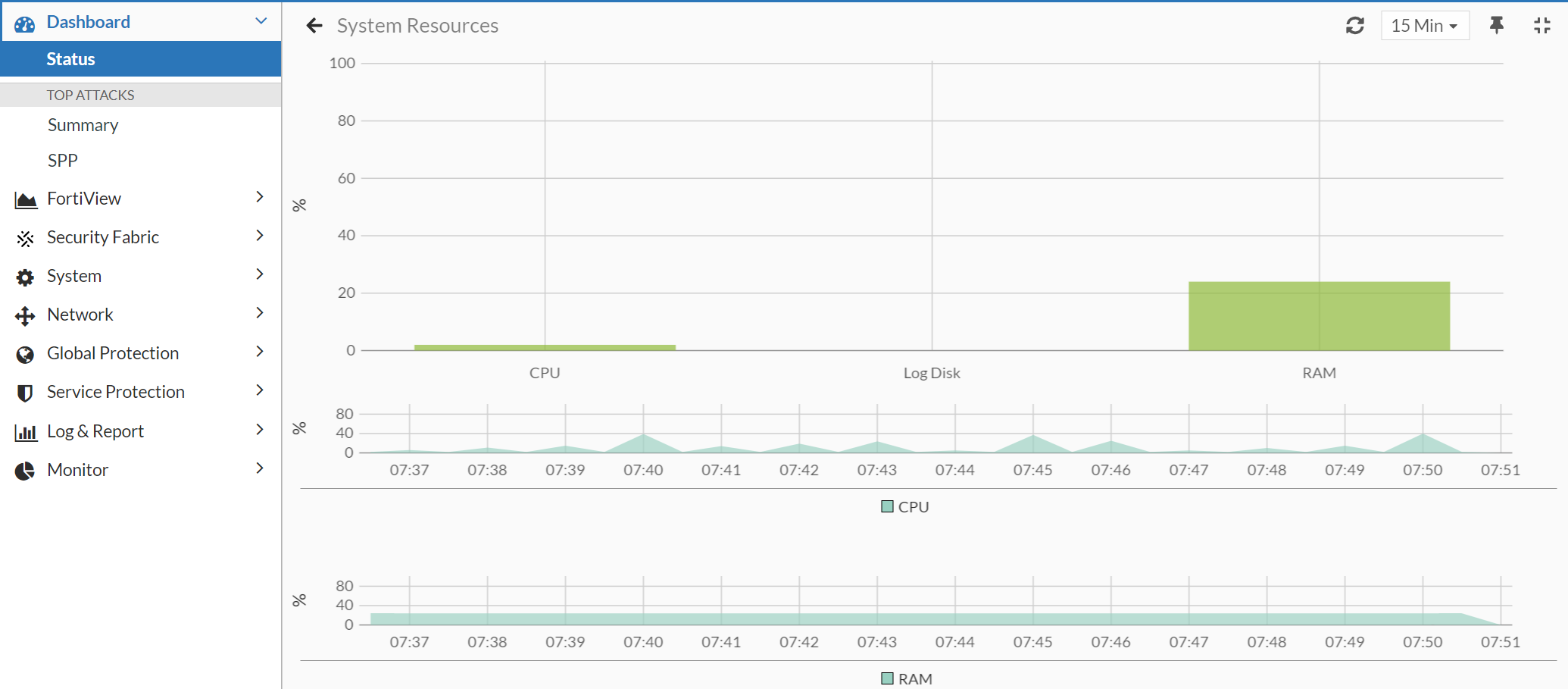Viewport: 1568px width, 689px height.
Task: Click the Service Protection shield icon
Action: [25, 393]
